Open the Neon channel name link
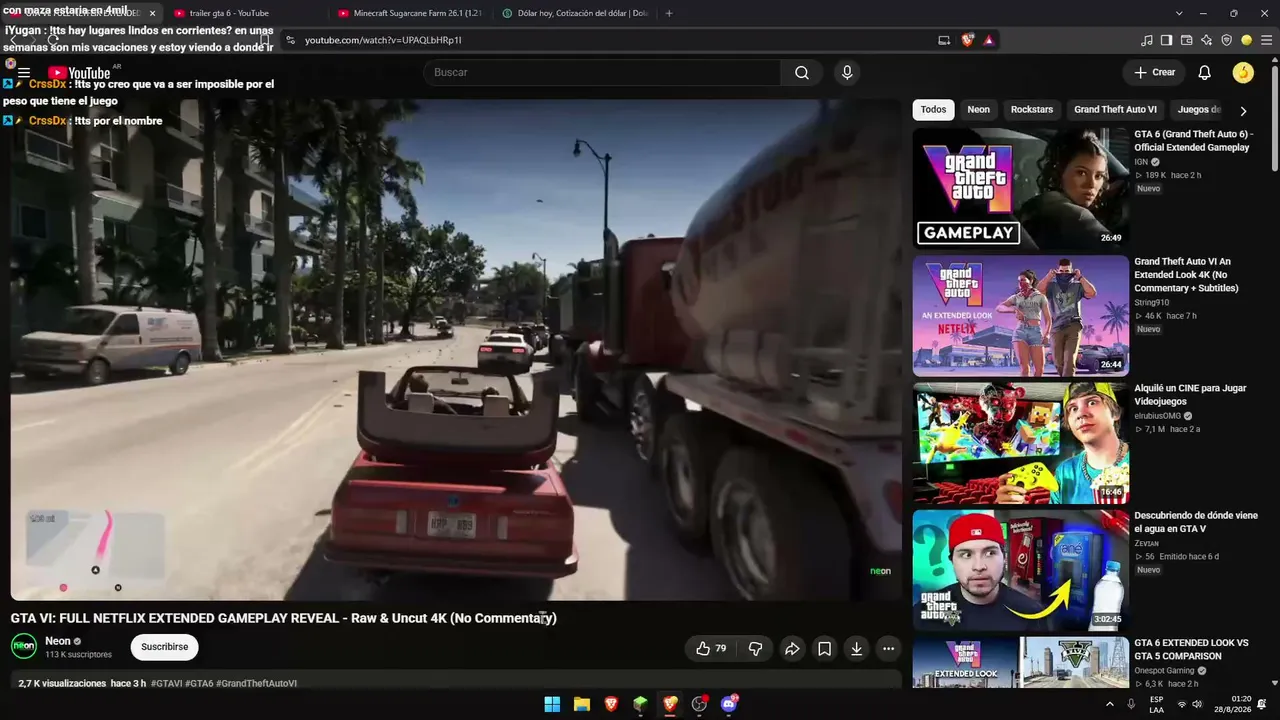Screen dimensions: 1280x720 pyautogui.click(x=58, y=641)
